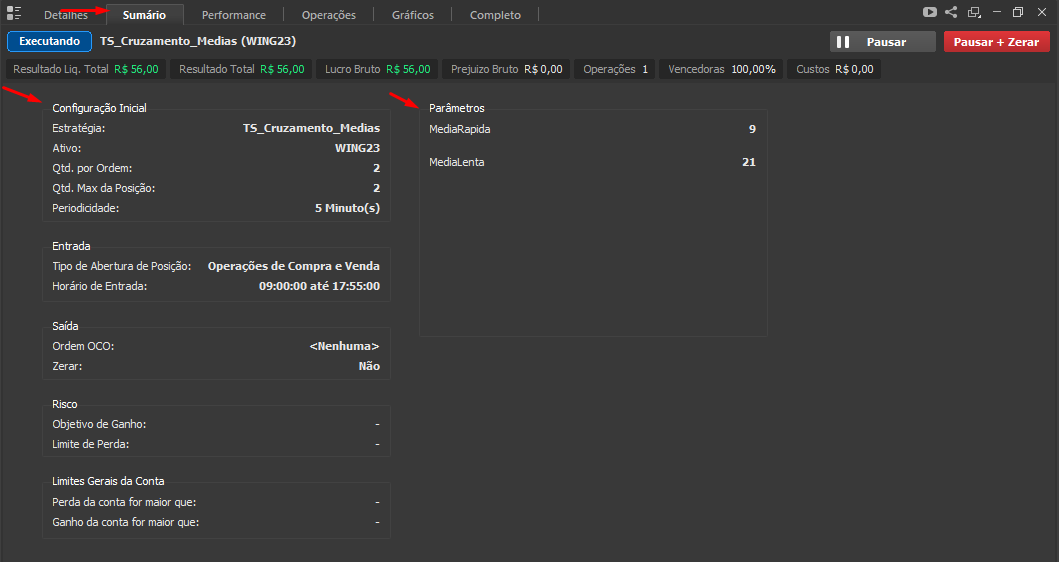Click the Lucro Bruto stat box

[x=378, y=69]
